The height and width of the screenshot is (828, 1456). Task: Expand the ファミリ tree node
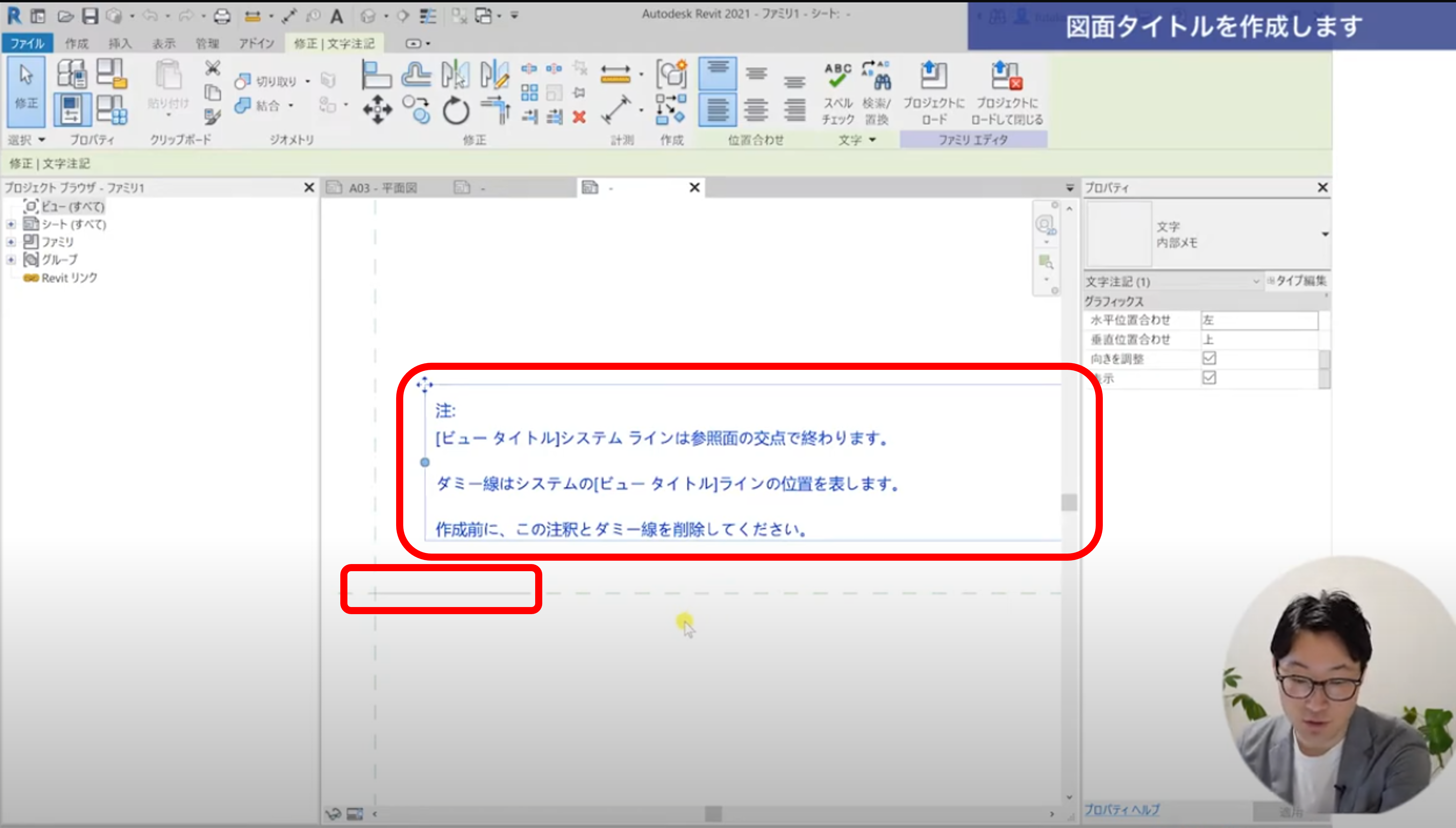(x=11, y=242)
